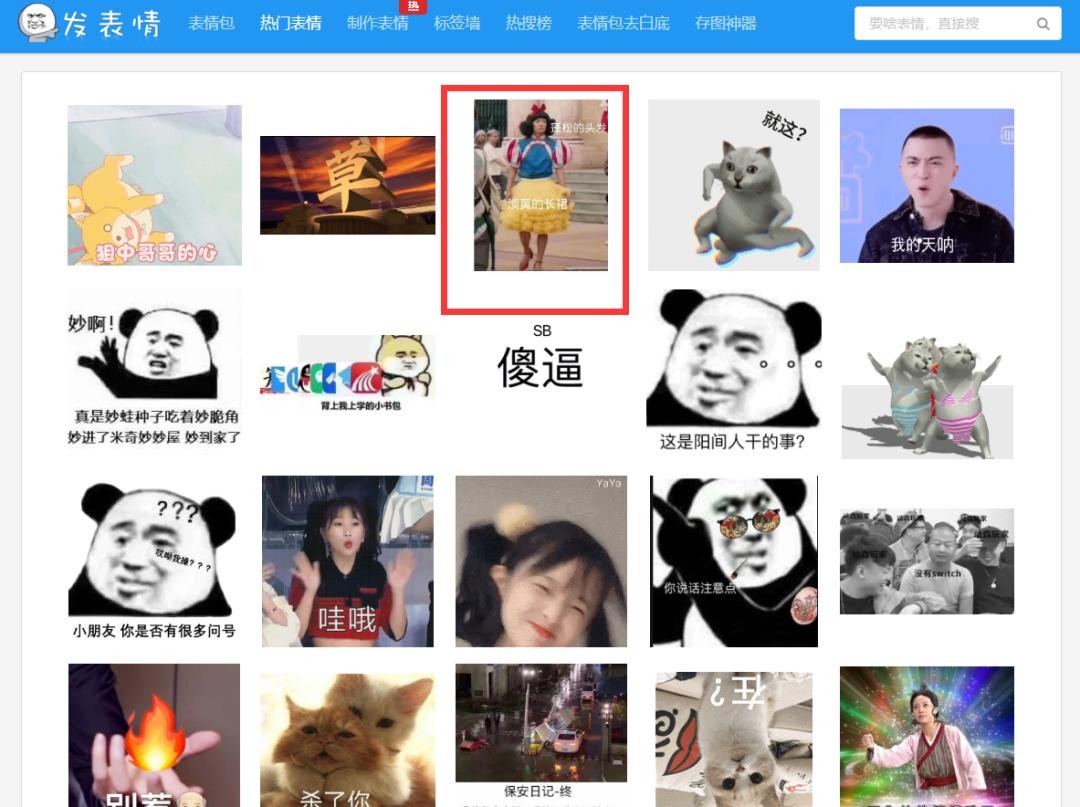Image resolution: width=1080 pixels, height=807 pixels.
Task: Select the 傻逼 text meme
Action: (541, 360)
